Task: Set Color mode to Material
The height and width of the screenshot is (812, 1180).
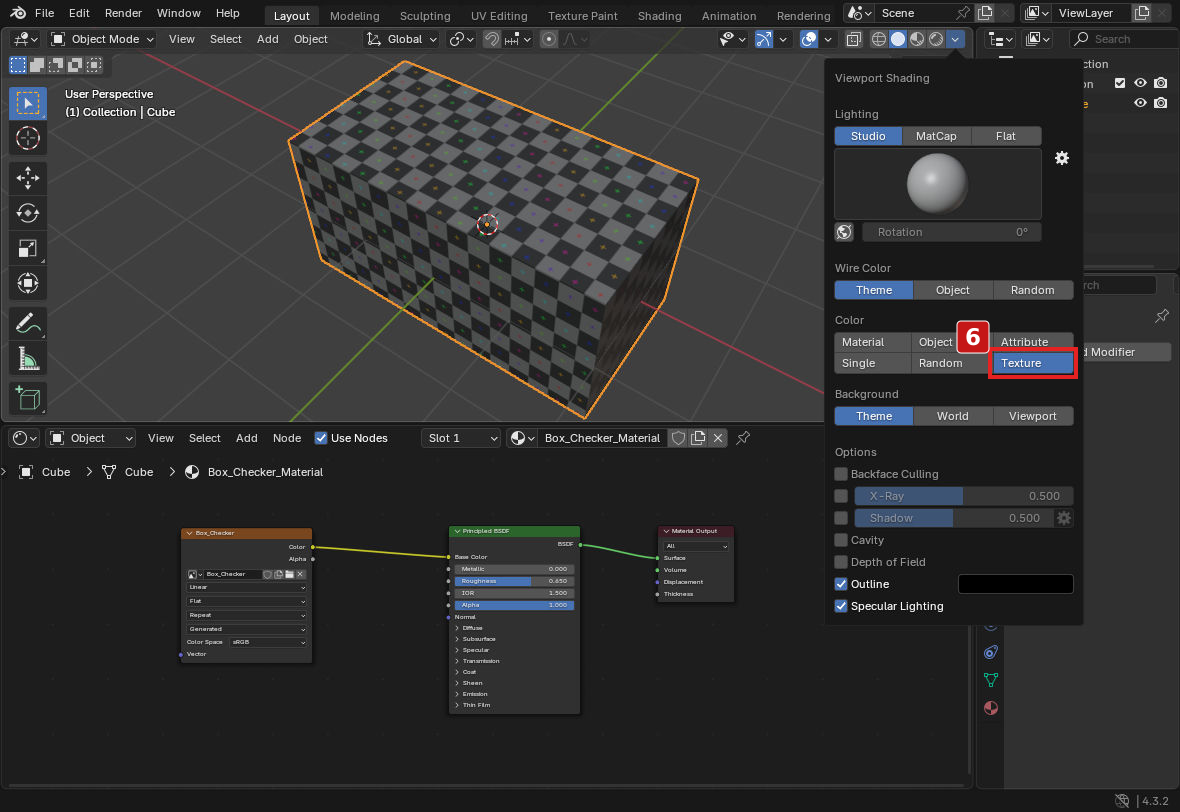Action: point(872,342)
